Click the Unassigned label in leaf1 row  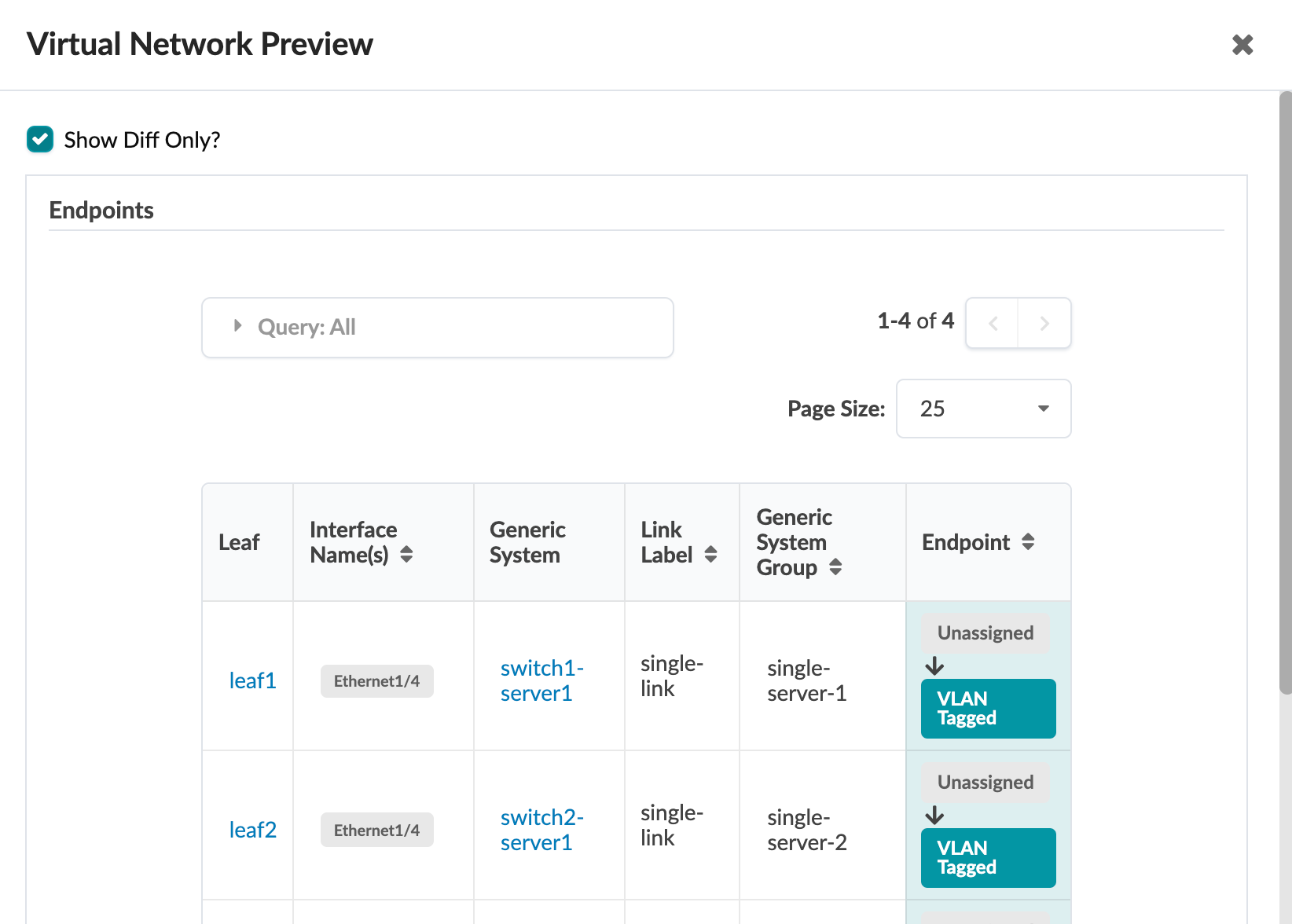tap(985, 633)
